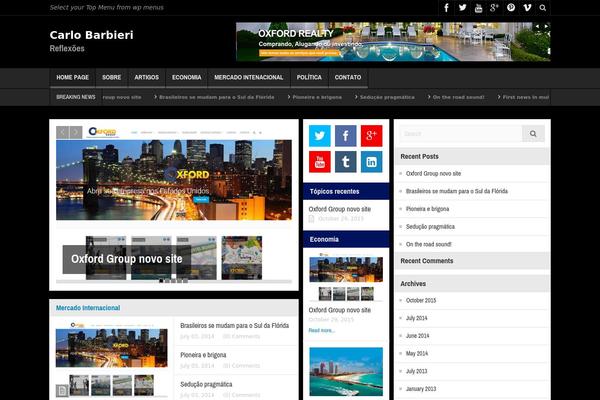The image size is (600, 400).
Task: Open the June 2014 archive
Action: pos(417,336)
